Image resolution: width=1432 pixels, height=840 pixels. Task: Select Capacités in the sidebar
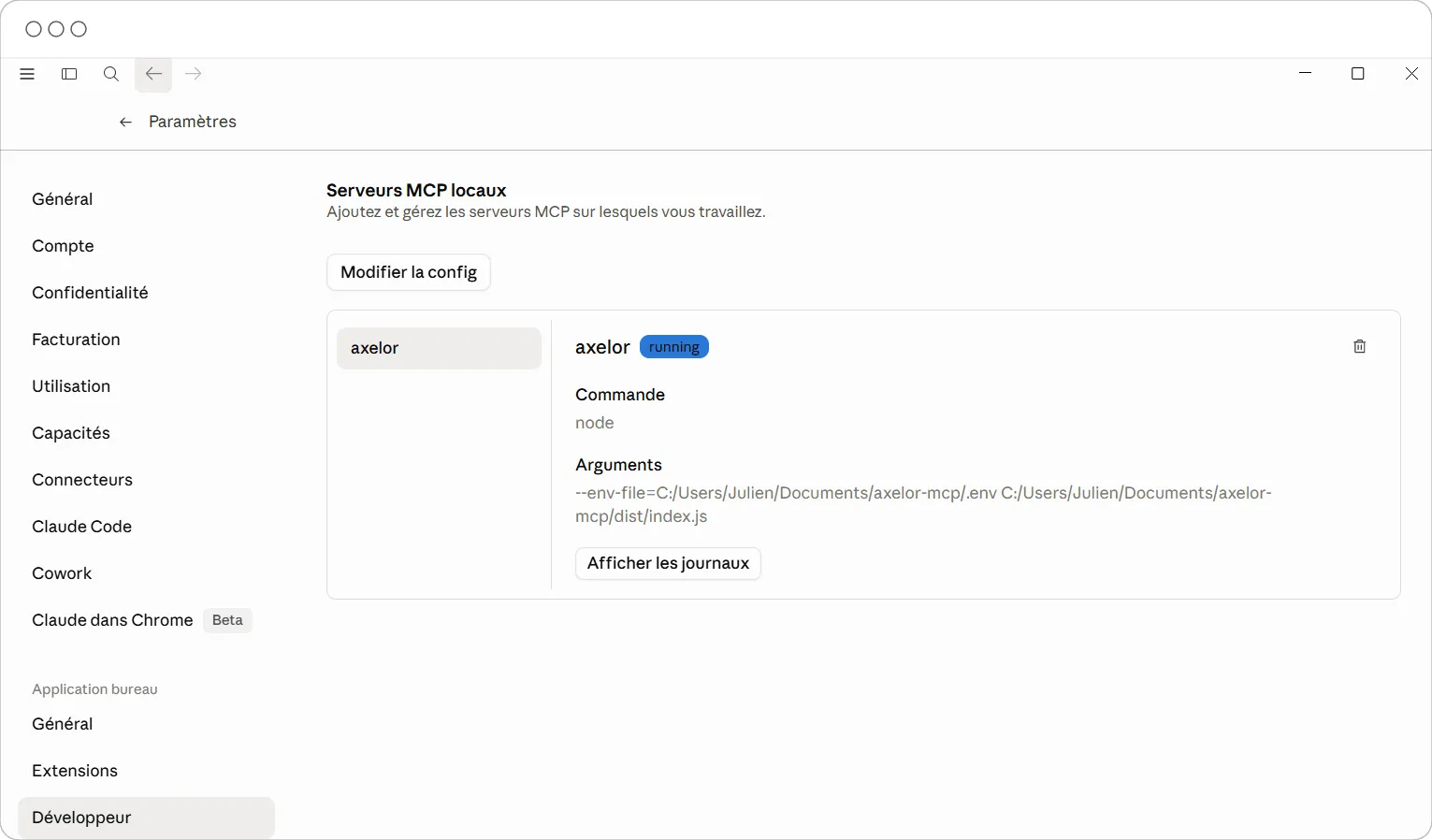point(71,433)
